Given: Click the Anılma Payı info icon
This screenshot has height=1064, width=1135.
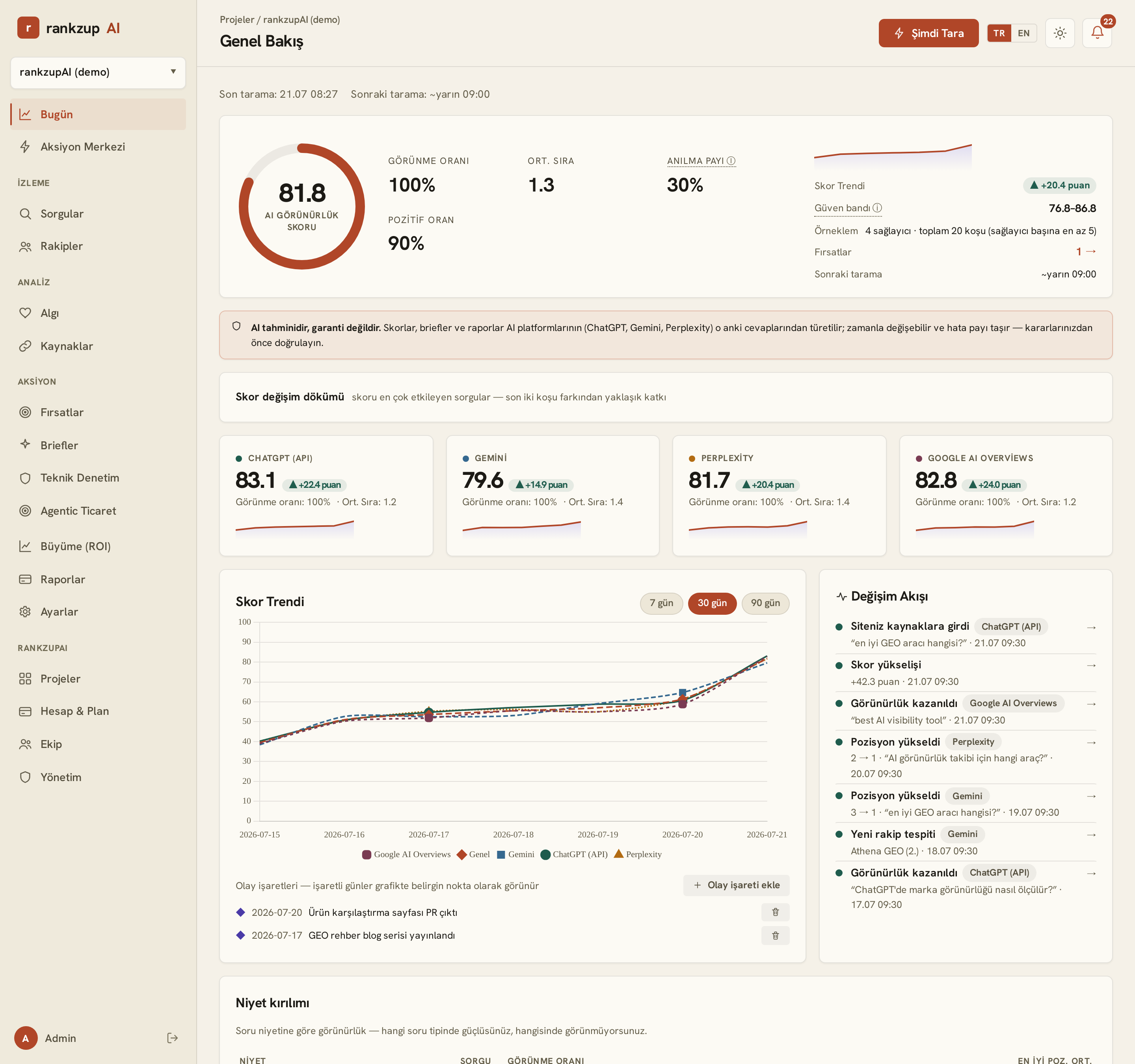Looking at the screenshot, I should (x=731, y=161).
